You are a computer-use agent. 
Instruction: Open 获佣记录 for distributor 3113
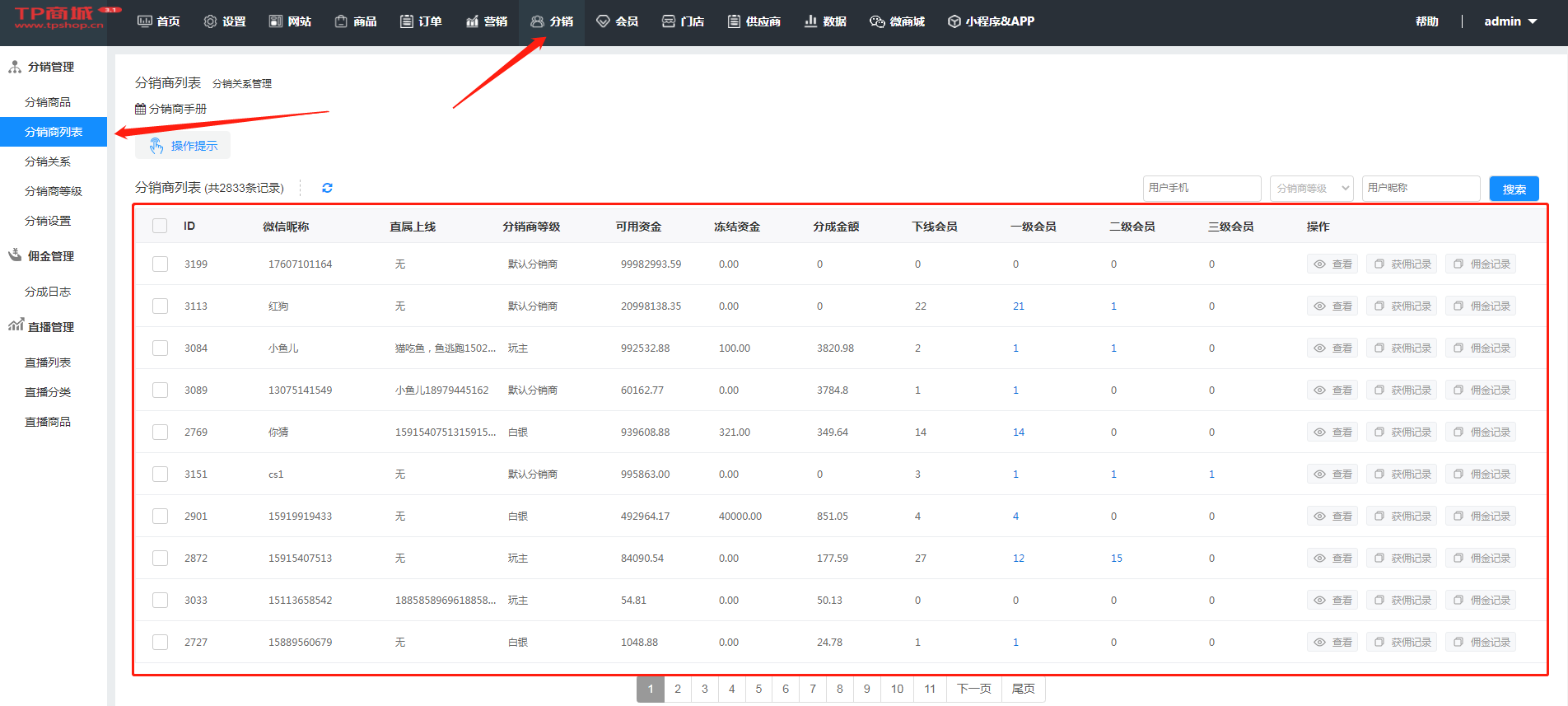point(1402,306)
